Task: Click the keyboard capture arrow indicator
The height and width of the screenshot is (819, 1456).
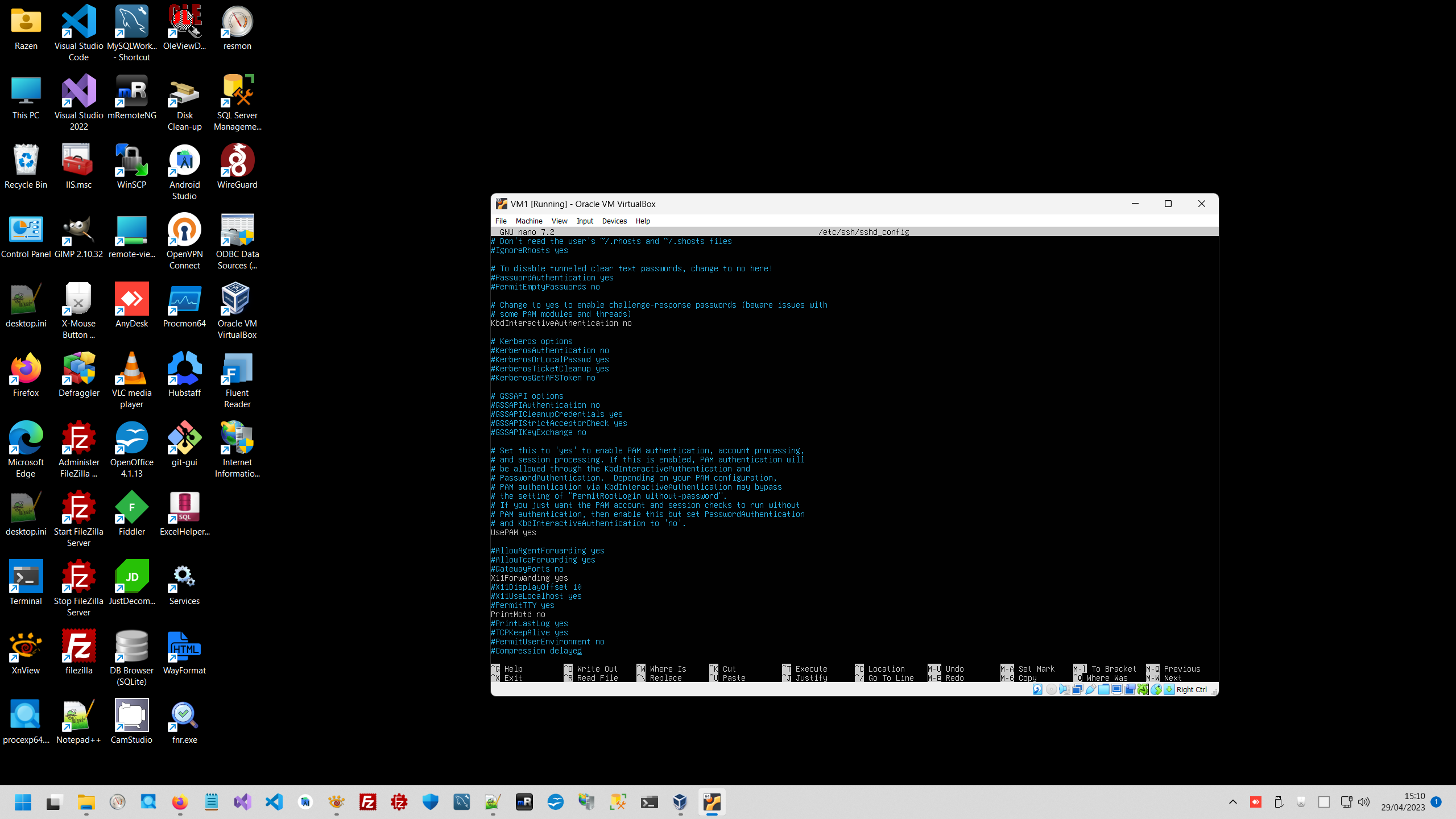Action: (x=1169, y=689)
